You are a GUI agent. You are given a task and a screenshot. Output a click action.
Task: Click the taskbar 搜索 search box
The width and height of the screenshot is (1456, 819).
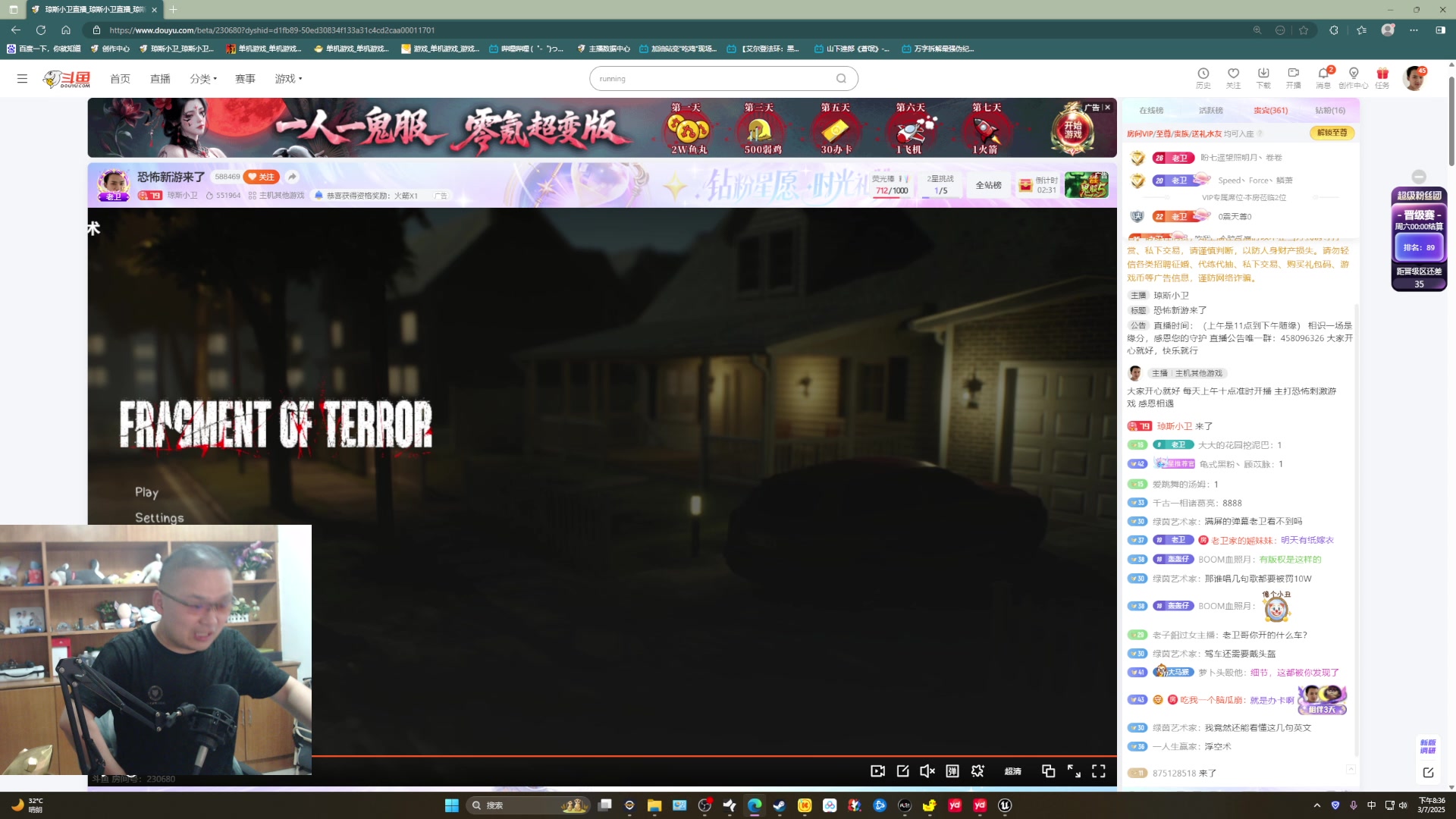pyautogui.click(x=528, y=805)
